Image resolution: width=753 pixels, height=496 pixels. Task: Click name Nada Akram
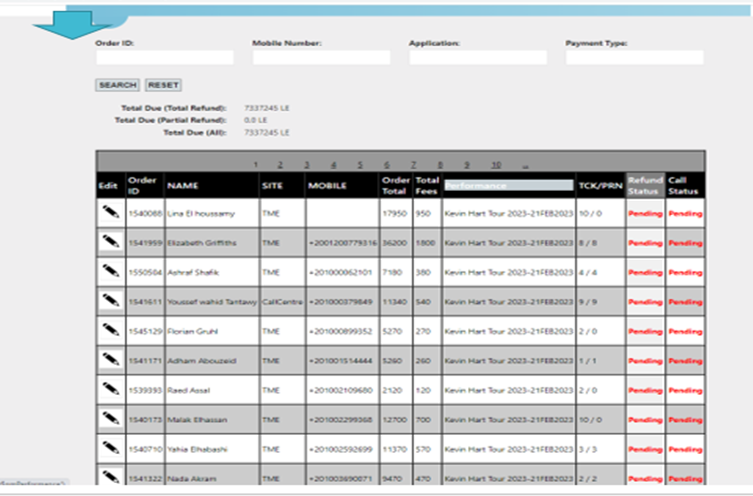(192, 479)
